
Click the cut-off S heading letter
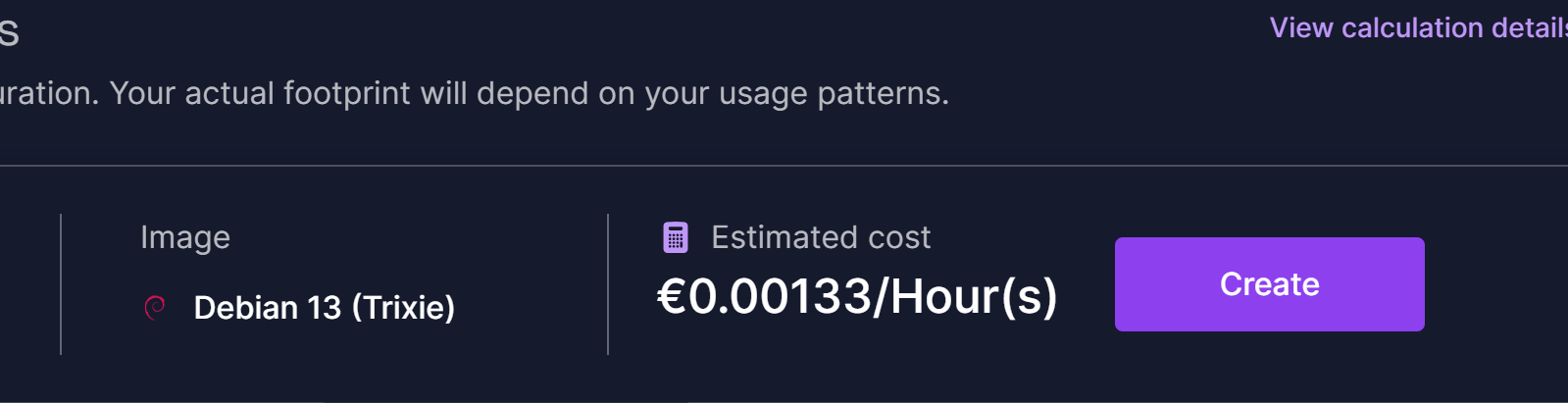9,33
